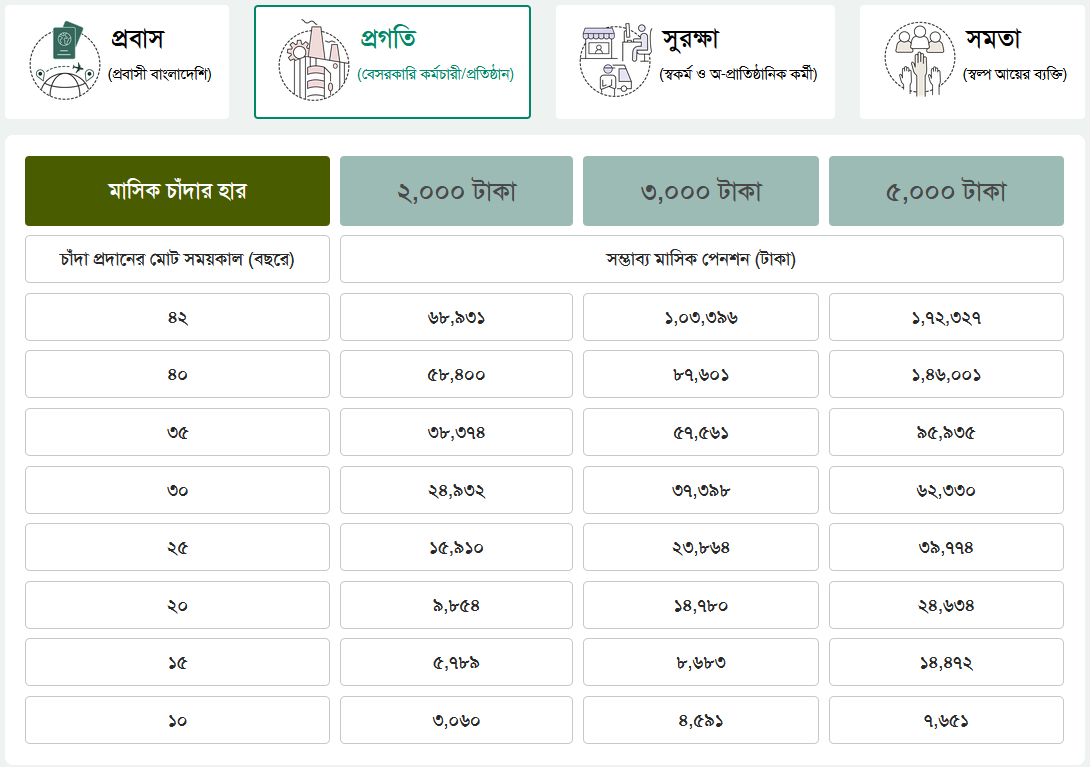Viewport: 1090px width, 767px height.
Task: Open the সুরক্ষা scheme tab
Action: [695, 62]
